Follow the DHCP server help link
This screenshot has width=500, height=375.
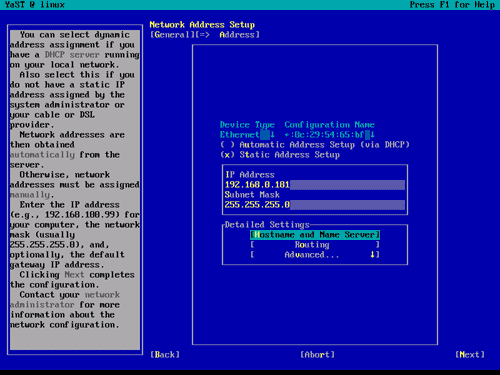[x=72, y=55]
